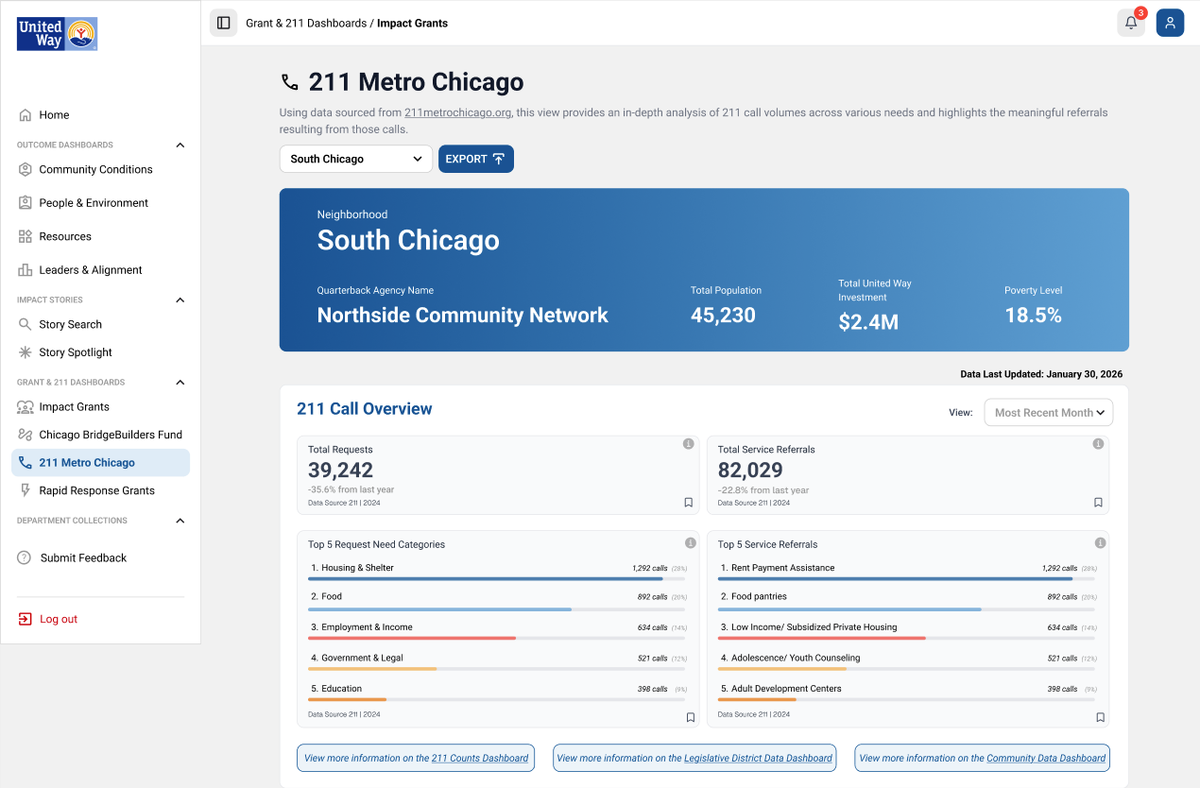Image resolution: width=1200 pixels, height=788 pixels.
Task: Click the Chicago BridgeBuilders Fund icon
Action: point(25,435)
